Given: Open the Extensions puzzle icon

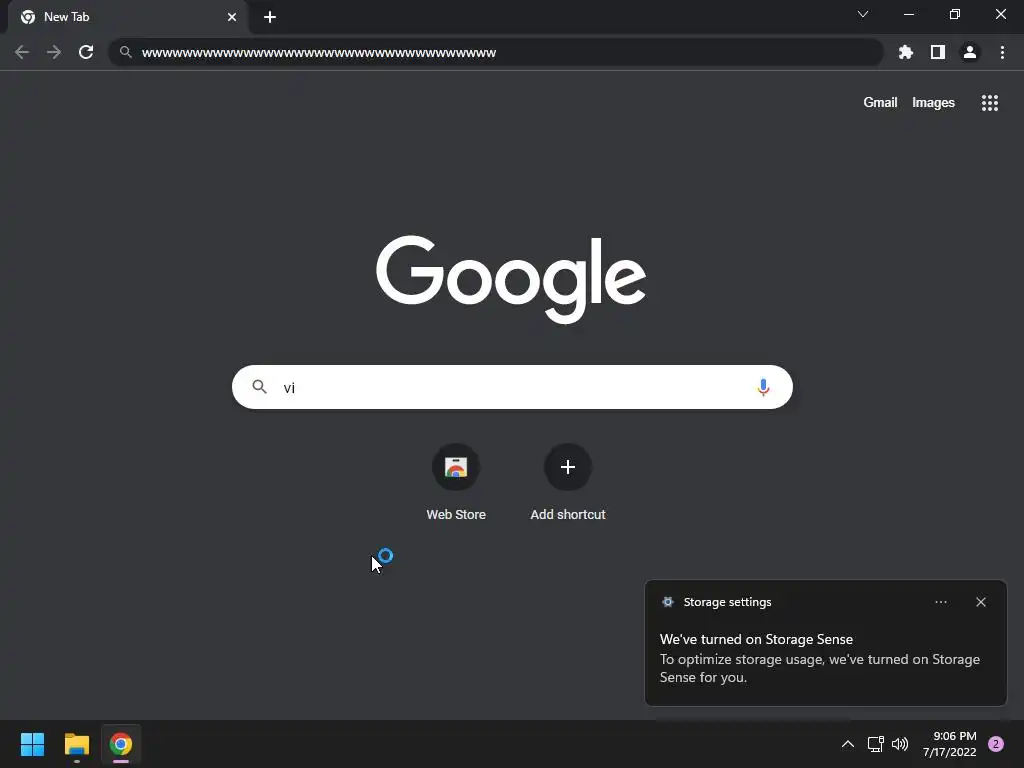Looking at the screenshot, I should click(x=905, y=52).
